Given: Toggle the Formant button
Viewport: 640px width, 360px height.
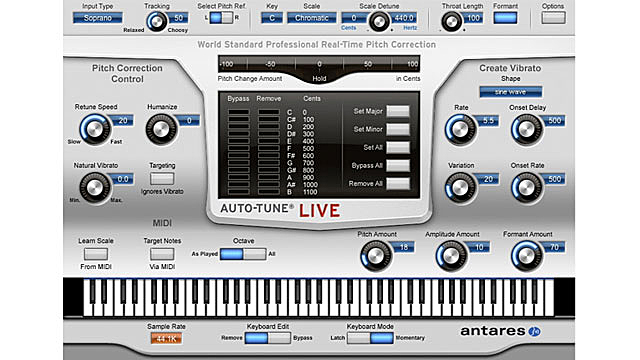Looking at the screenshot, I should [x=505, y=18].
